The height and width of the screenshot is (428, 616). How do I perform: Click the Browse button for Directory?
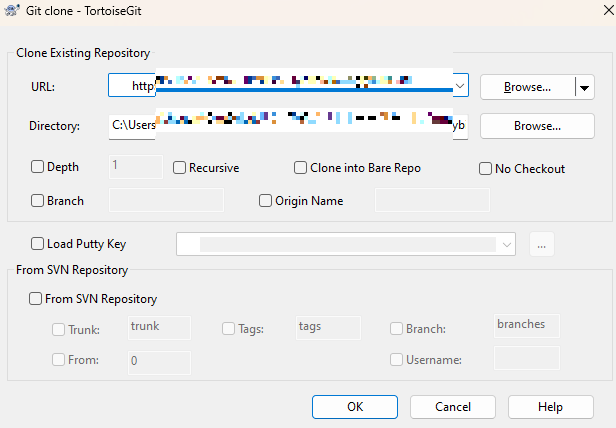click(537, 126)
